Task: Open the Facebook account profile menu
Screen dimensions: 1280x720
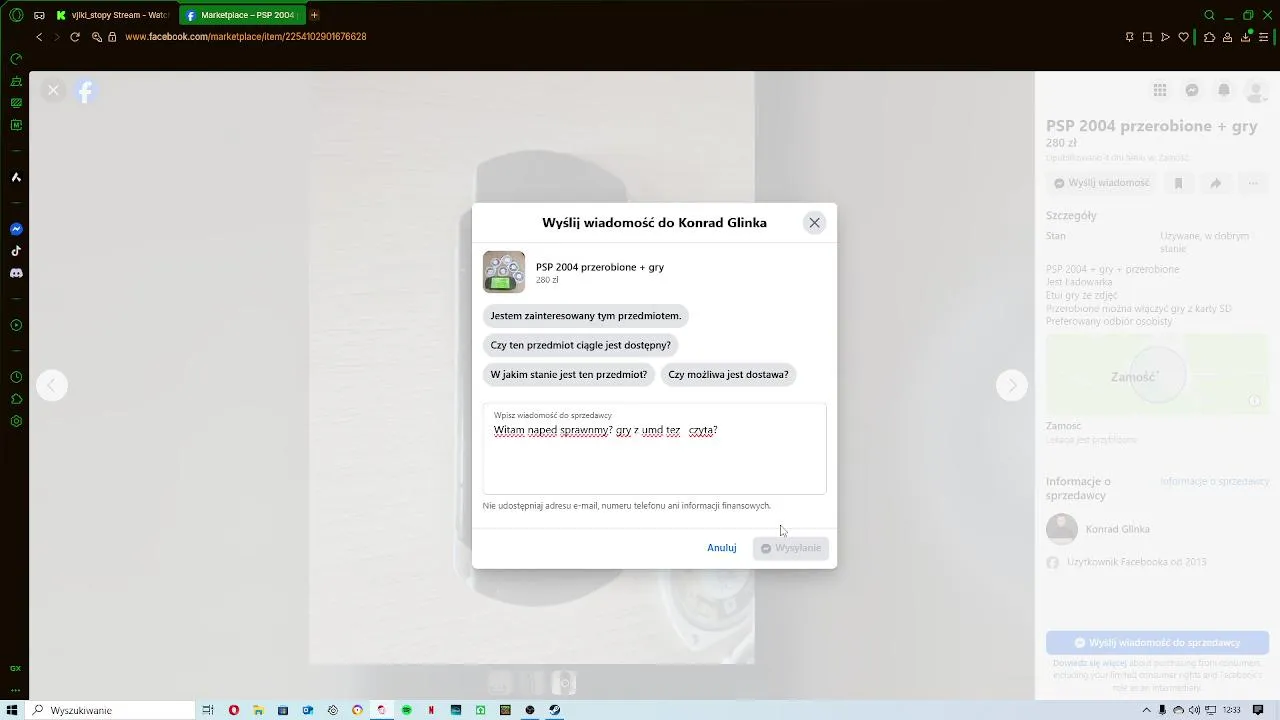Action: (x=1256, y=90)
